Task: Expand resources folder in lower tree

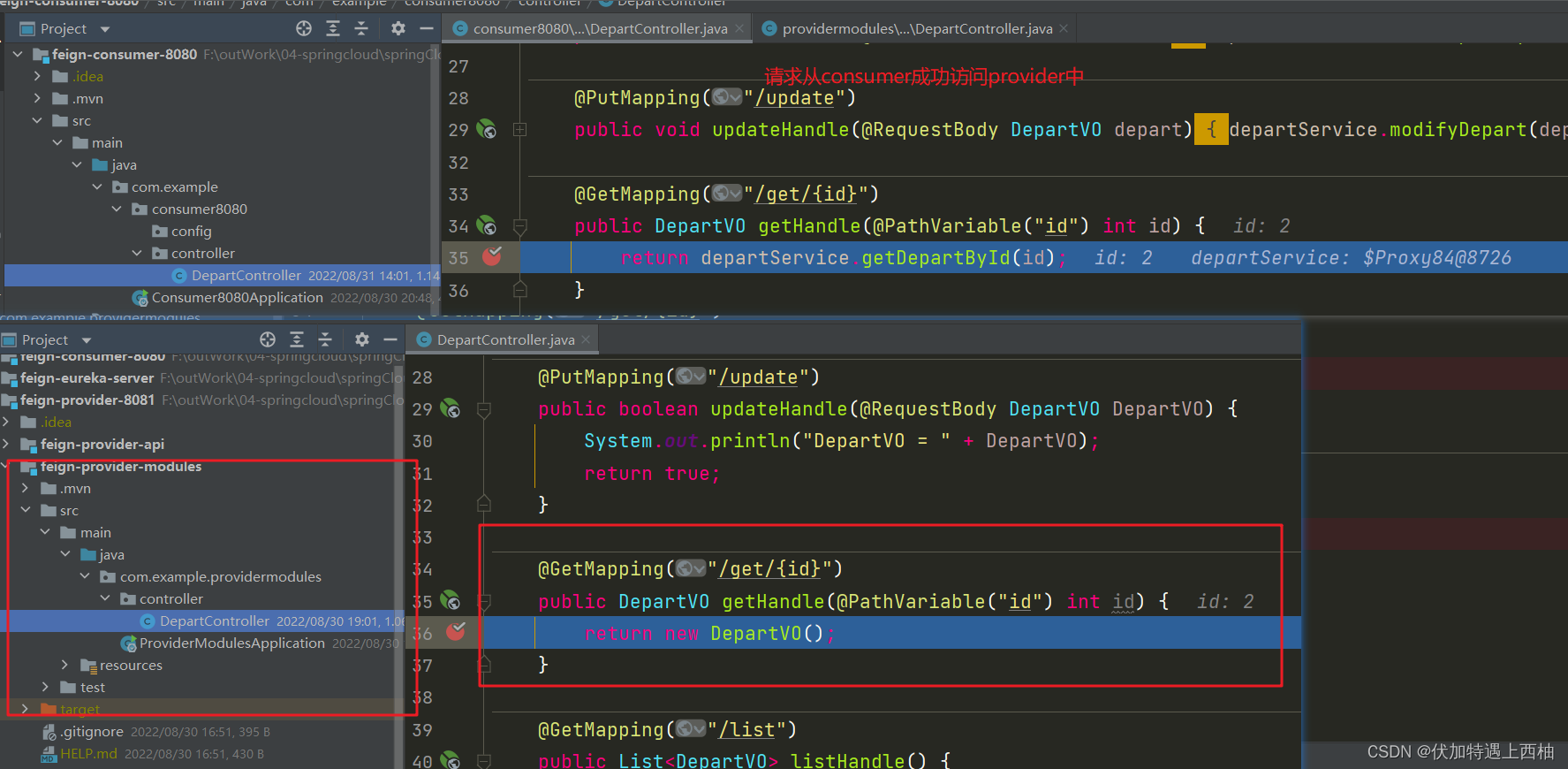Action: [x=65, y=665]
